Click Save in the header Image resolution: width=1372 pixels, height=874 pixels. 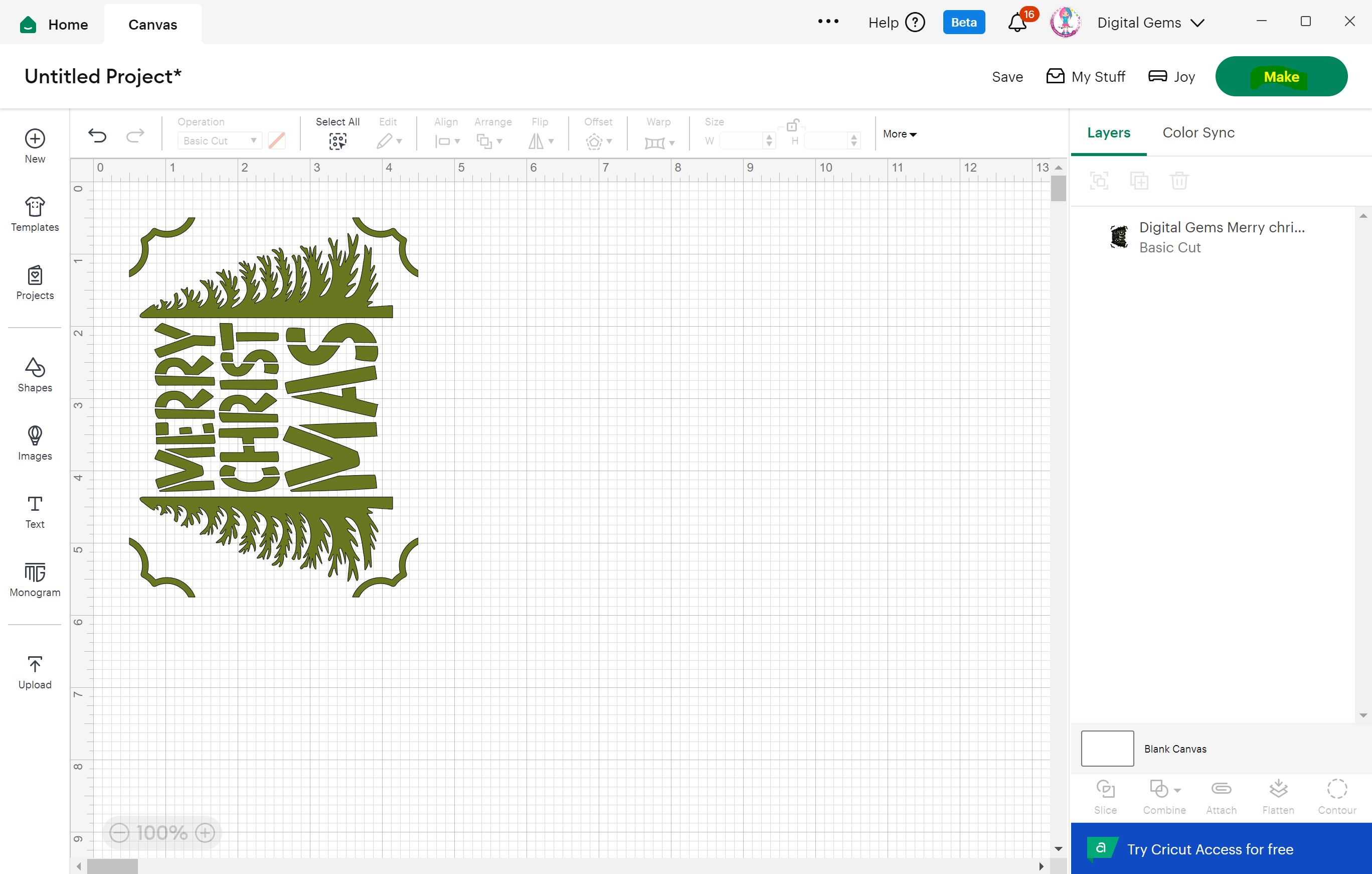click(x=1007, y=77)
